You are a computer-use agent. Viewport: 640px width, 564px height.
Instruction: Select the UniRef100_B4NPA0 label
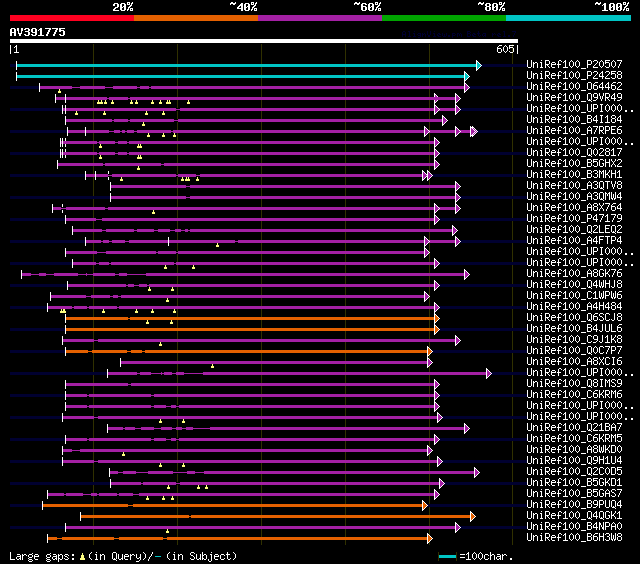pos(574,527)
